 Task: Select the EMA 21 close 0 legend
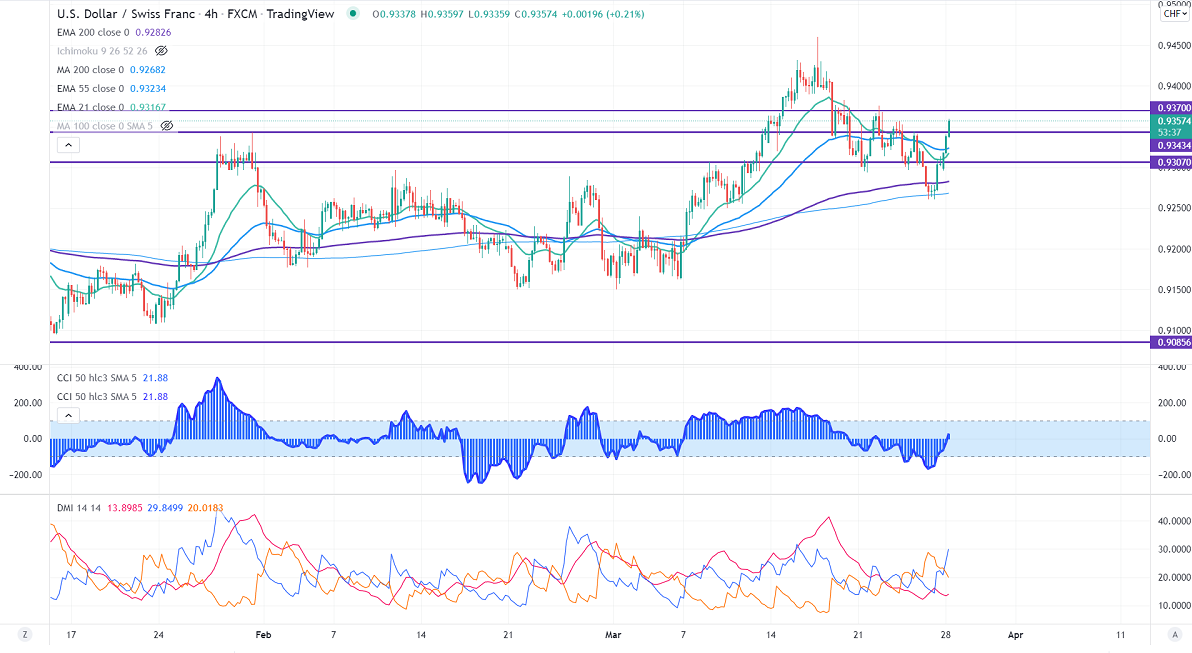click(90, 107)
